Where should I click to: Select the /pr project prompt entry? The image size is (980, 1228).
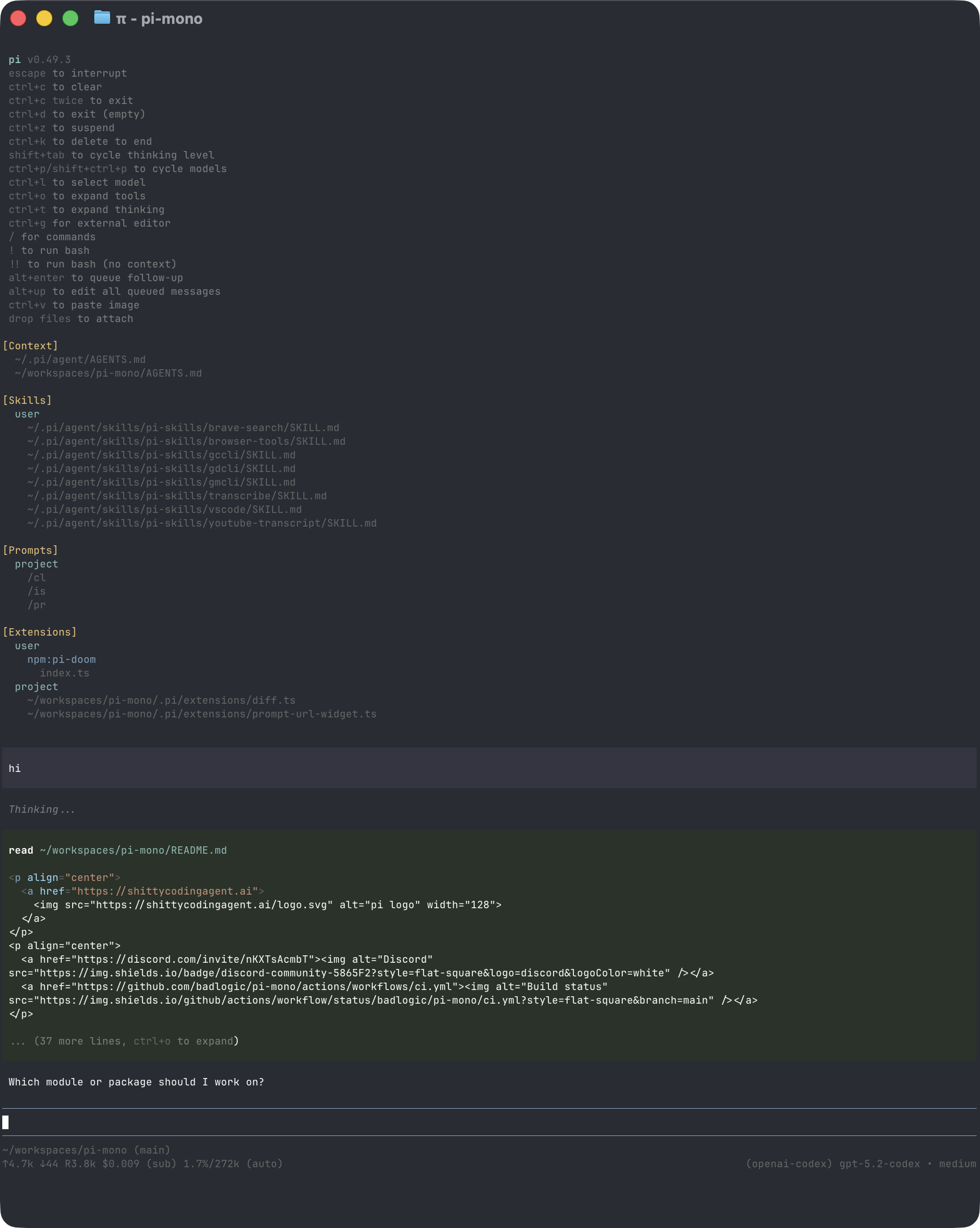click(36, 605)
